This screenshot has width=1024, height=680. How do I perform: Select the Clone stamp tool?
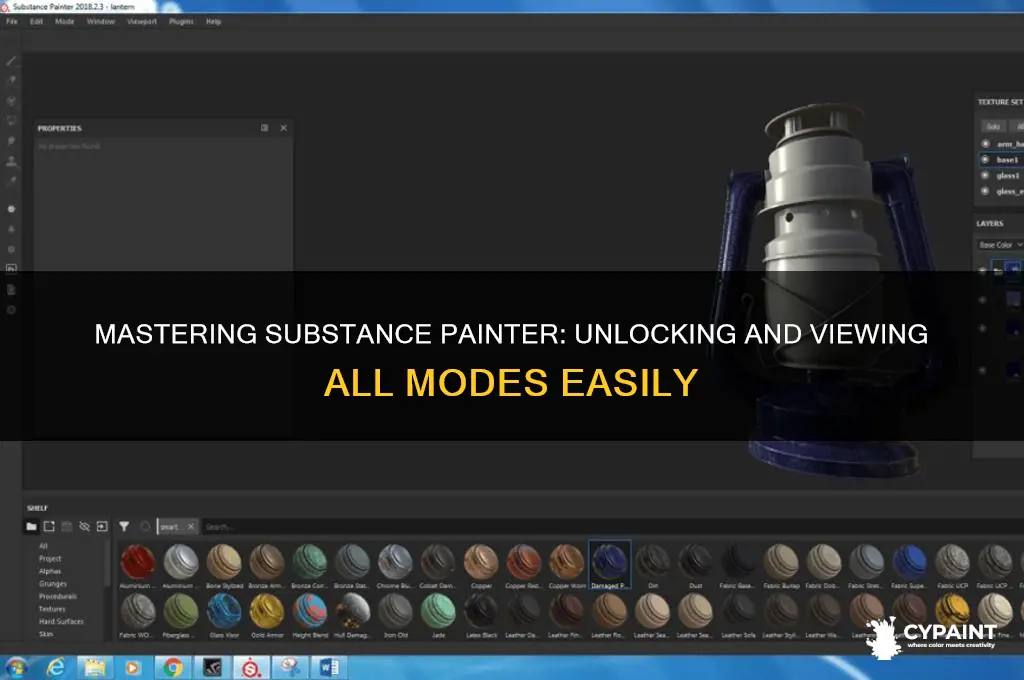click(11, 161)
